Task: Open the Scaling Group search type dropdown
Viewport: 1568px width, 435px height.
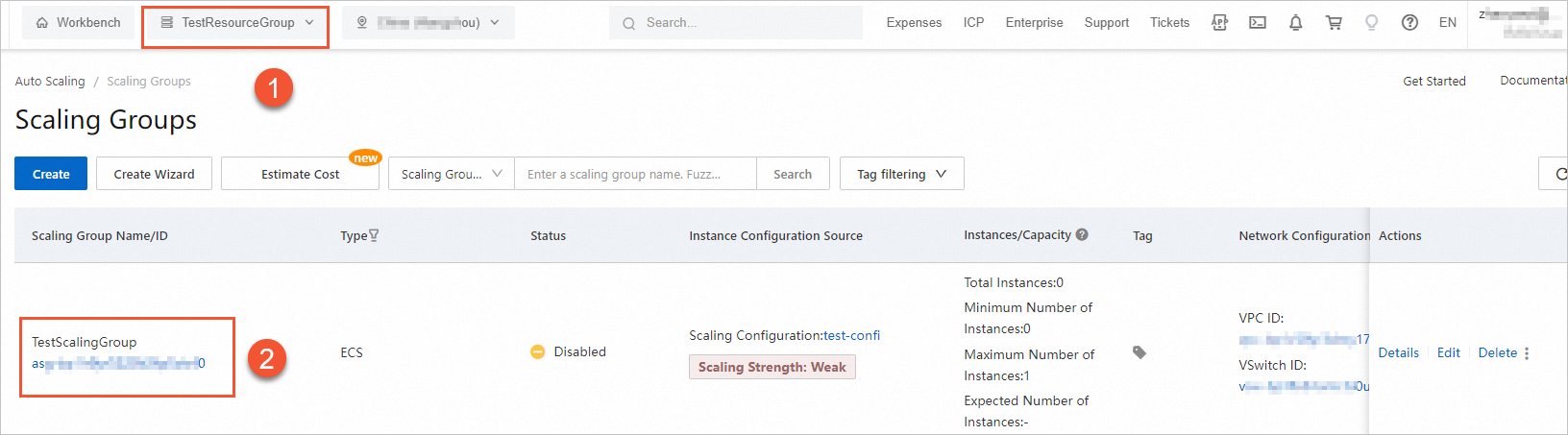Action: coord(452,174)
